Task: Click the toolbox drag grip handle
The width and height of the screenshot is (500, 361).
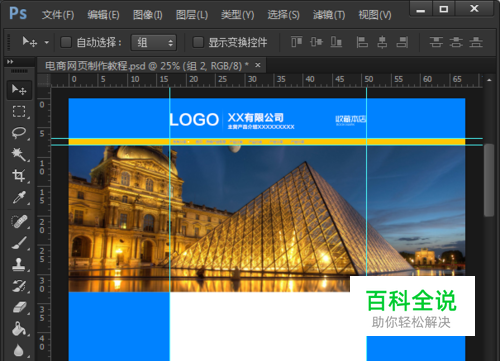Action: [19, 71]
